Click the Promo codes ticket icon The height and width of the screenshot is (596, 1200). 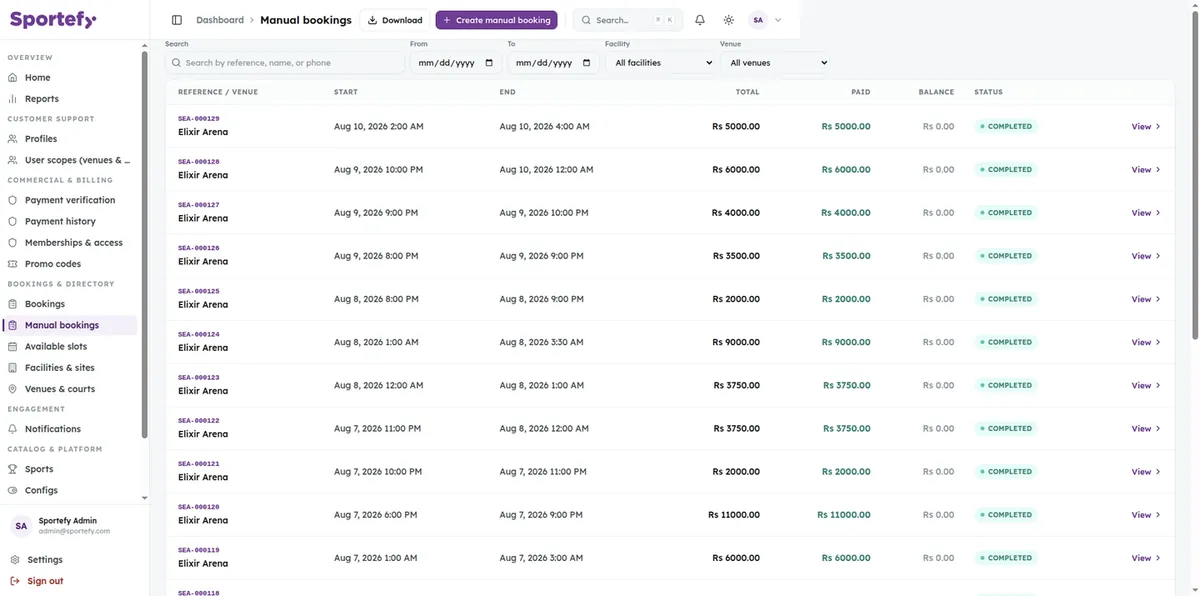(x=13, y=264)
